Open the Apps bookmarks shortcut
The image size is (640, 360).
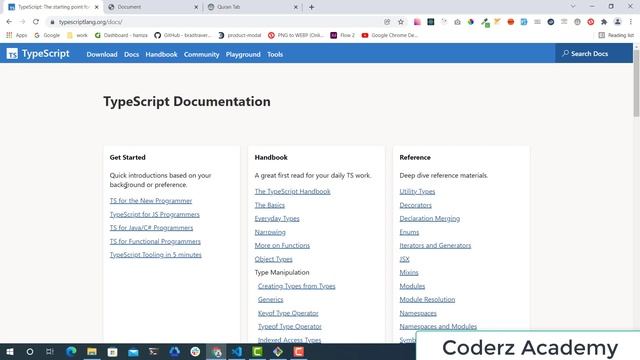click(16, 36)
